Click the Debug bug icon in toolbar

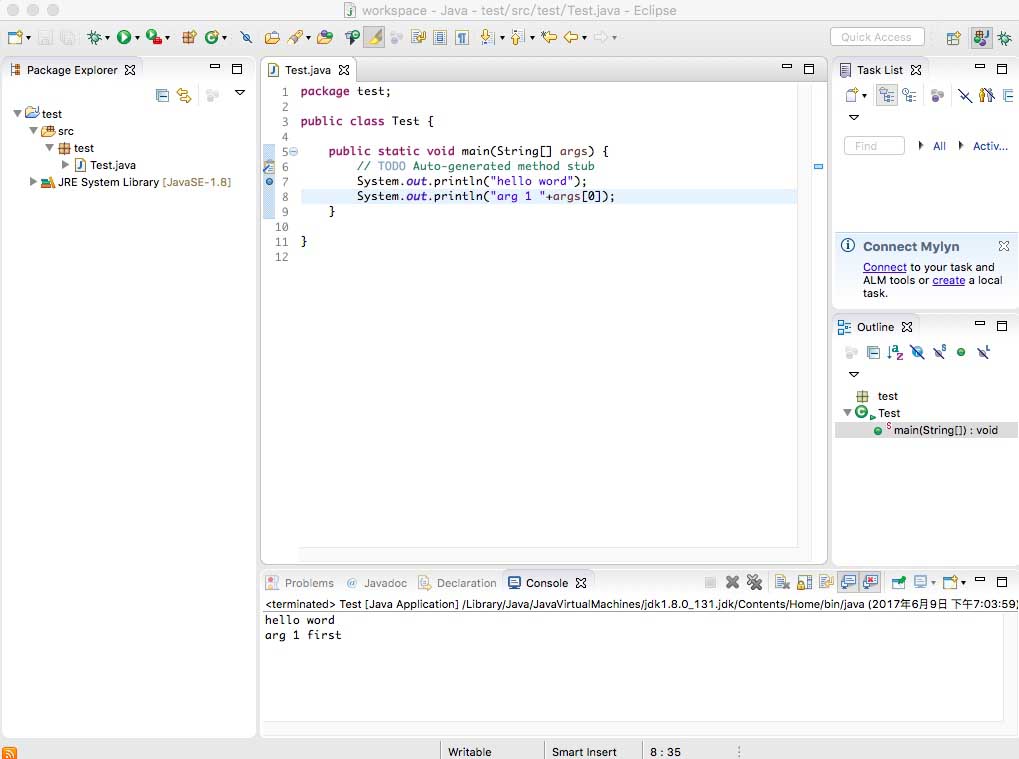(x=94, y=37)
